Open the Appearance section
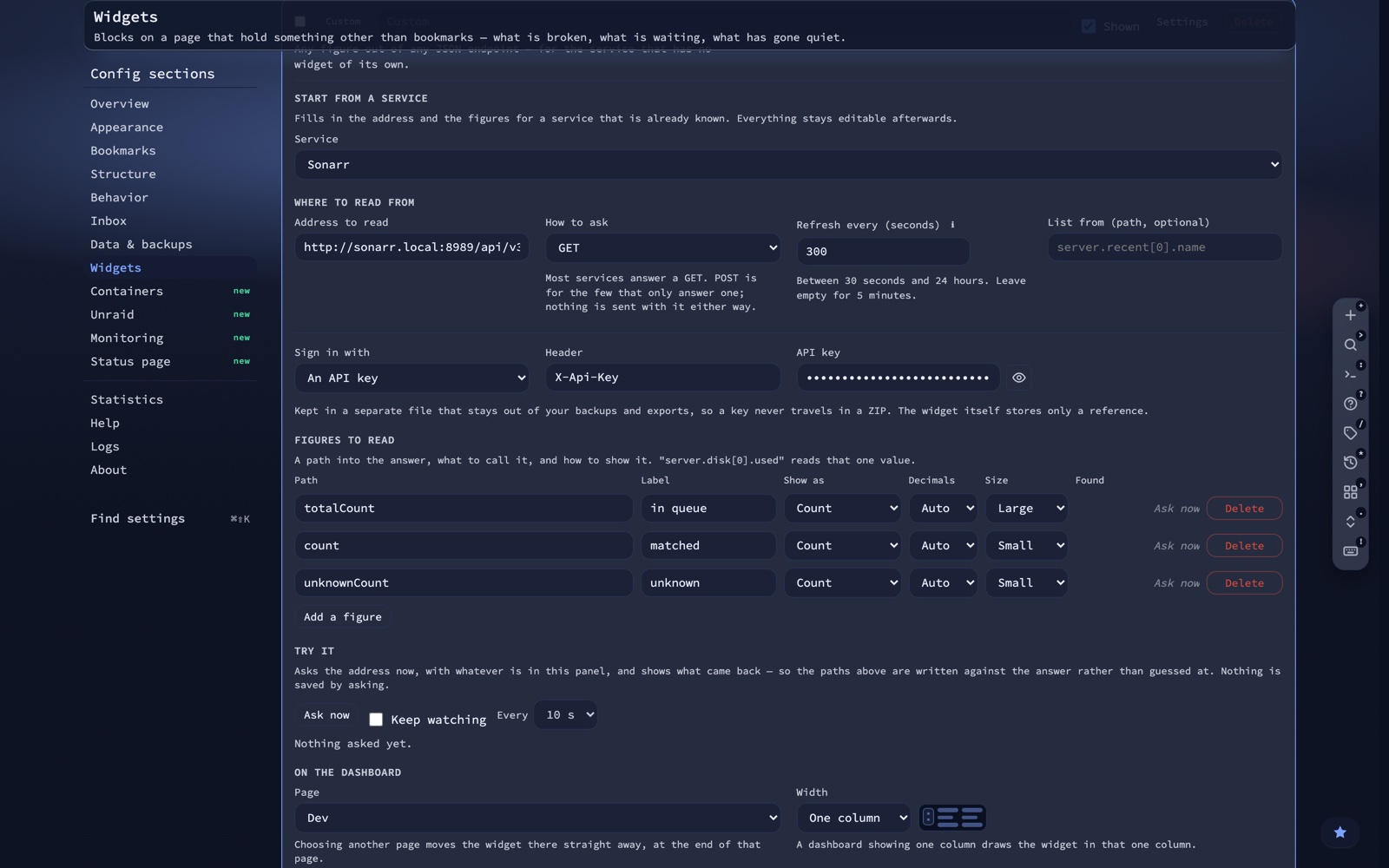This screenshot has height=868, width=1389. (127, 128)
